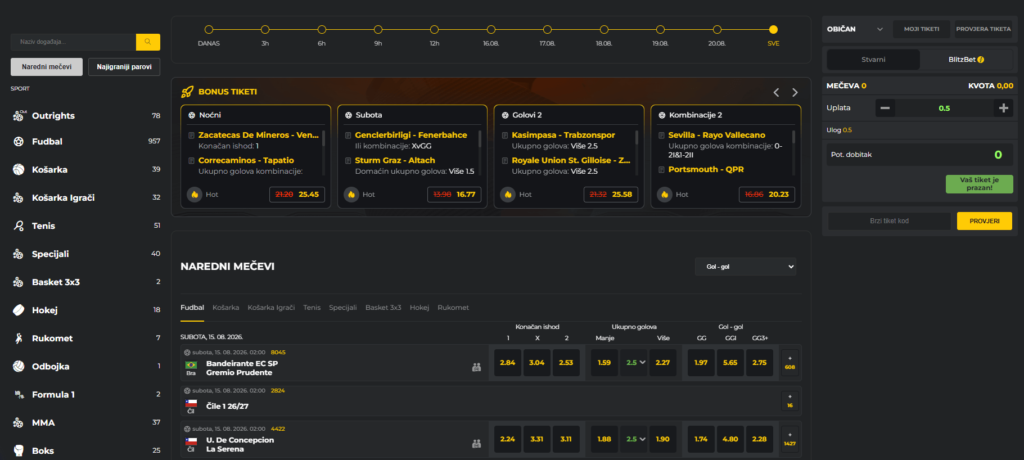Switch to Tenis tab in Naredni mečevi
This screenshot has height=460, width=1024.
(312, 307)
